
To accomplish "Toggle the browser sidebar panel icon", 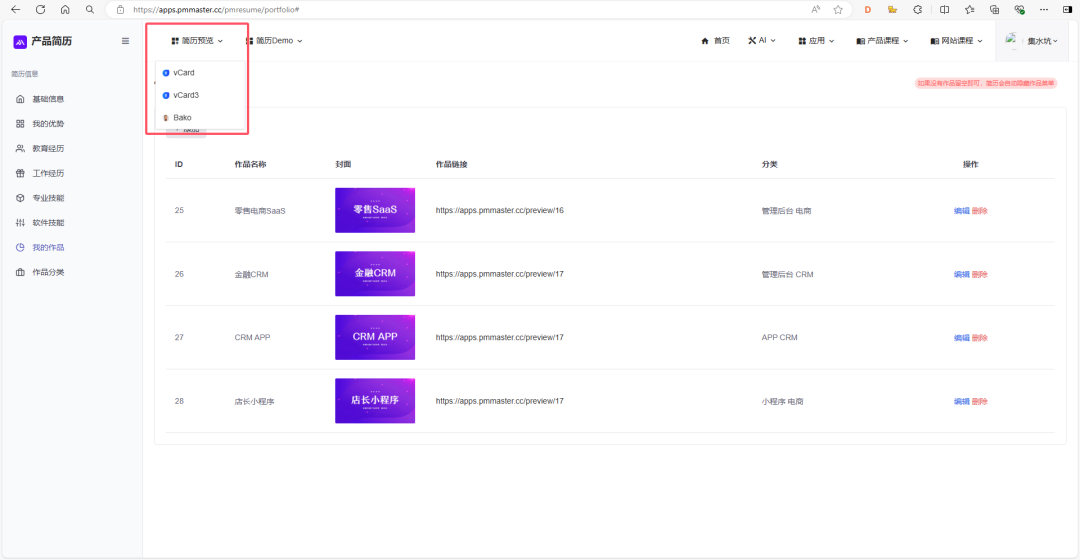I will click(1068, 10).
